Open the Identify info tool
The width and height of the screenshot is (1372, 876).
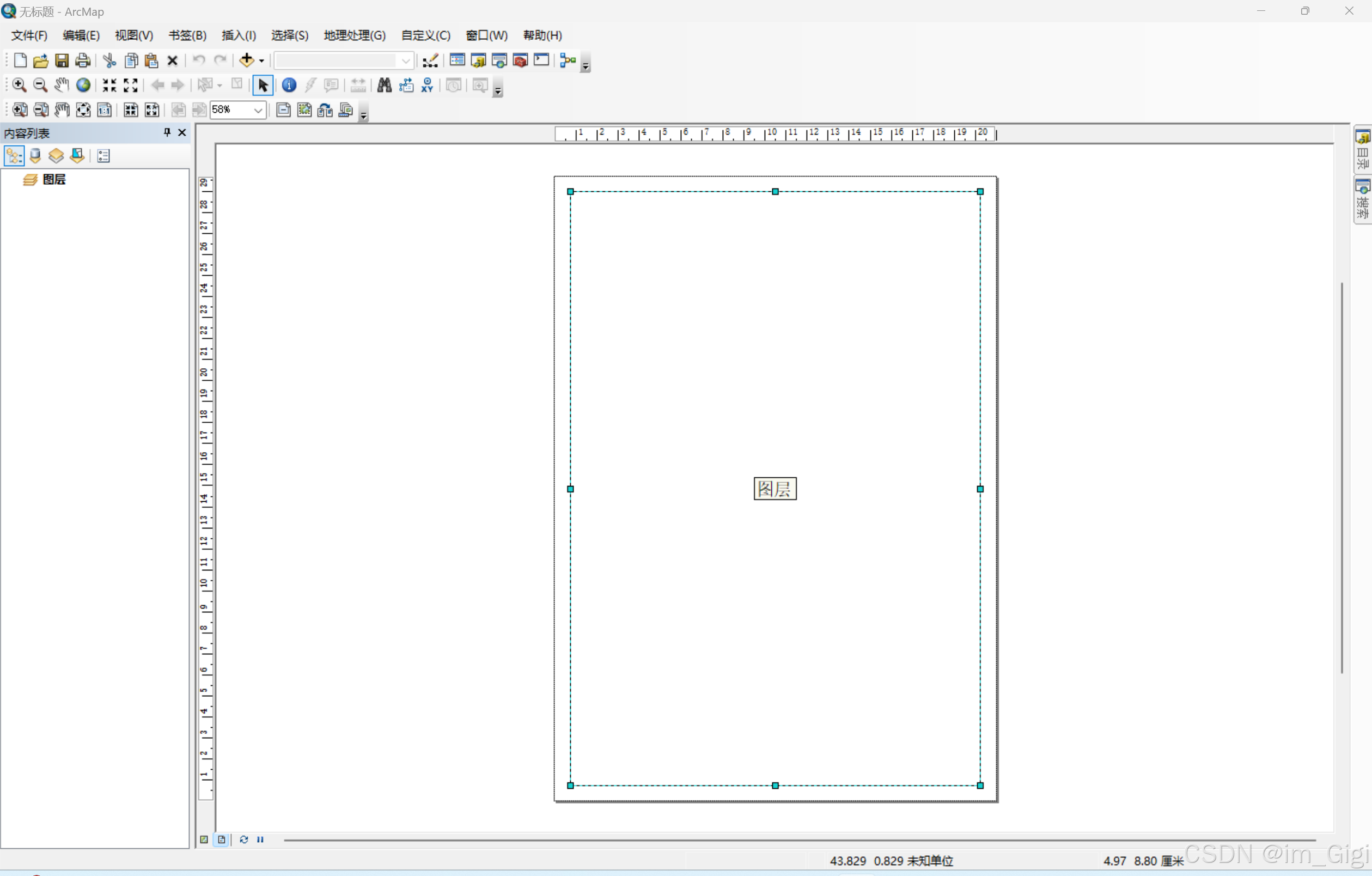(x=289, y=85)
